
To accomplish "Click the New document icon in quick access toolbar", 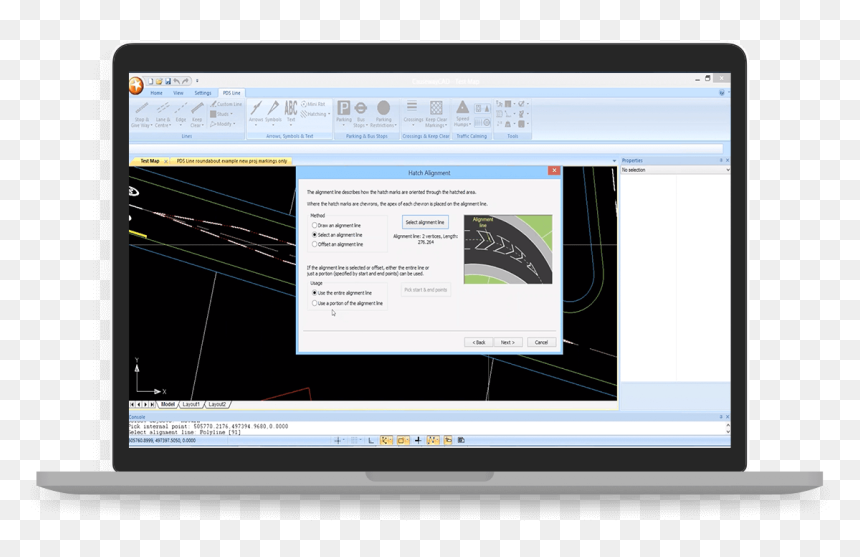I will 150,81.
